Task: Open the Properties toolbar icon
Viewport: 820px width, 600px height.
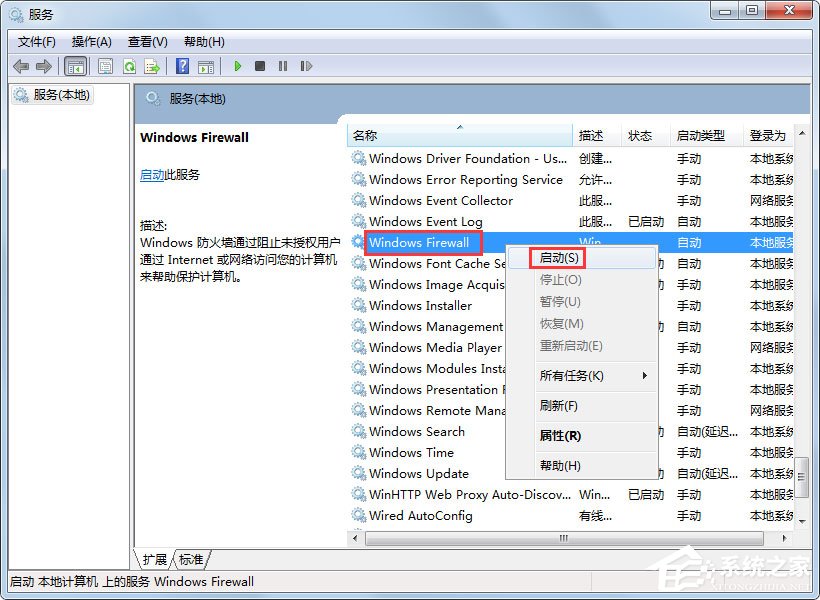Action: coord(104,66)
